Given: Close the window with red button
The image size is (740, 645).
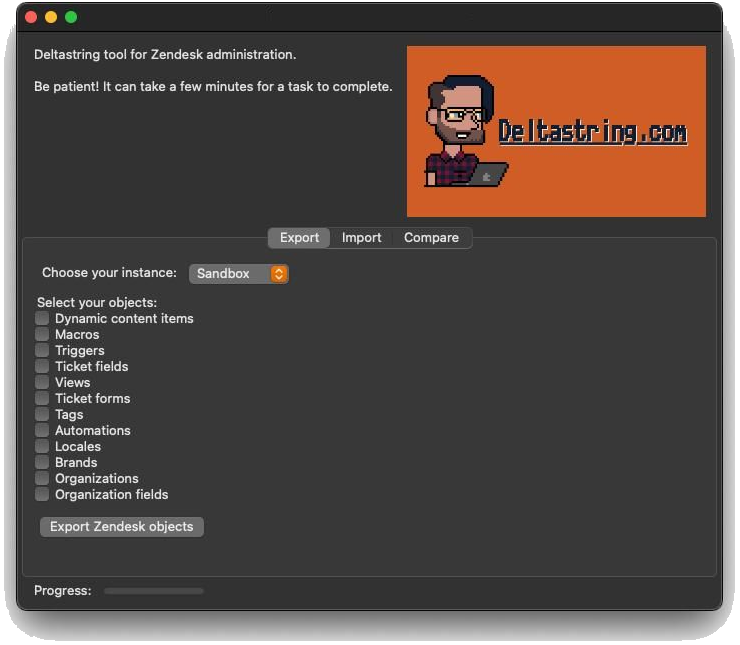Looking at the screenshot, I should click(31, 17).
